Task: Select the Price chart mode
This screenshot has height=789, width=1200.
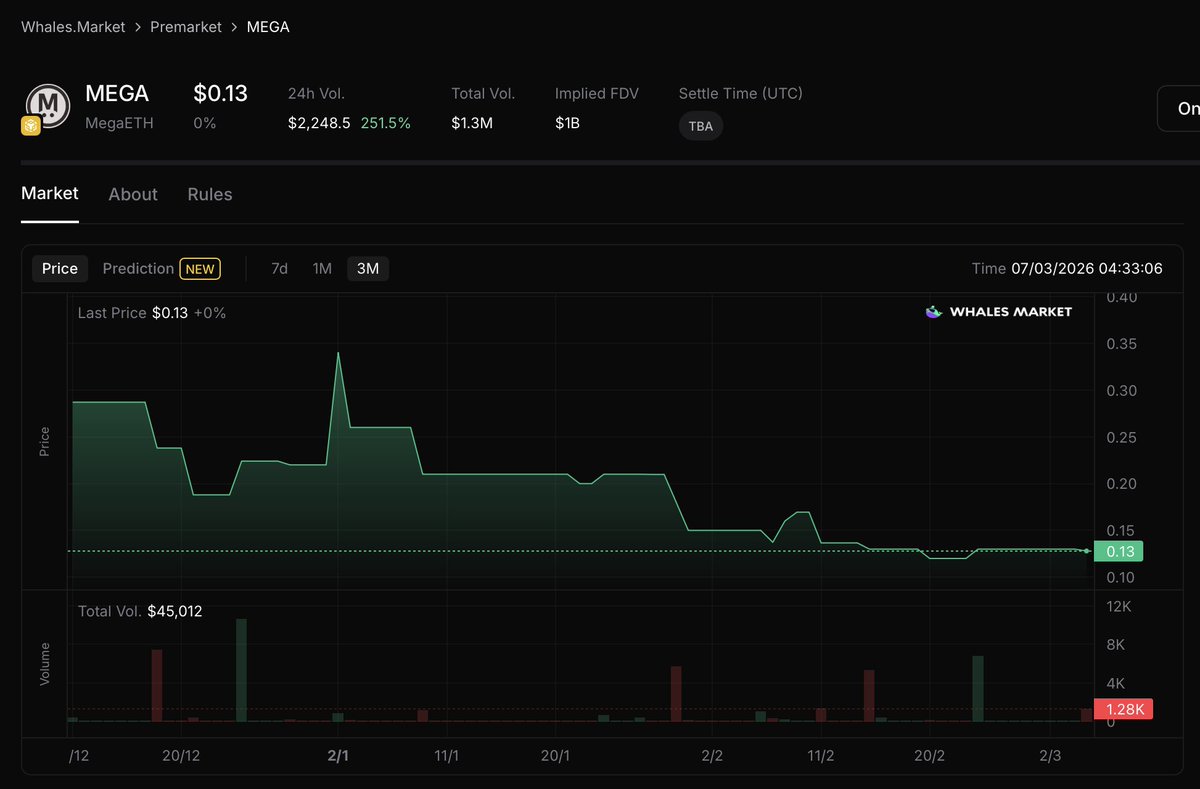Action: pyautogui.click(x=60, y=269)
